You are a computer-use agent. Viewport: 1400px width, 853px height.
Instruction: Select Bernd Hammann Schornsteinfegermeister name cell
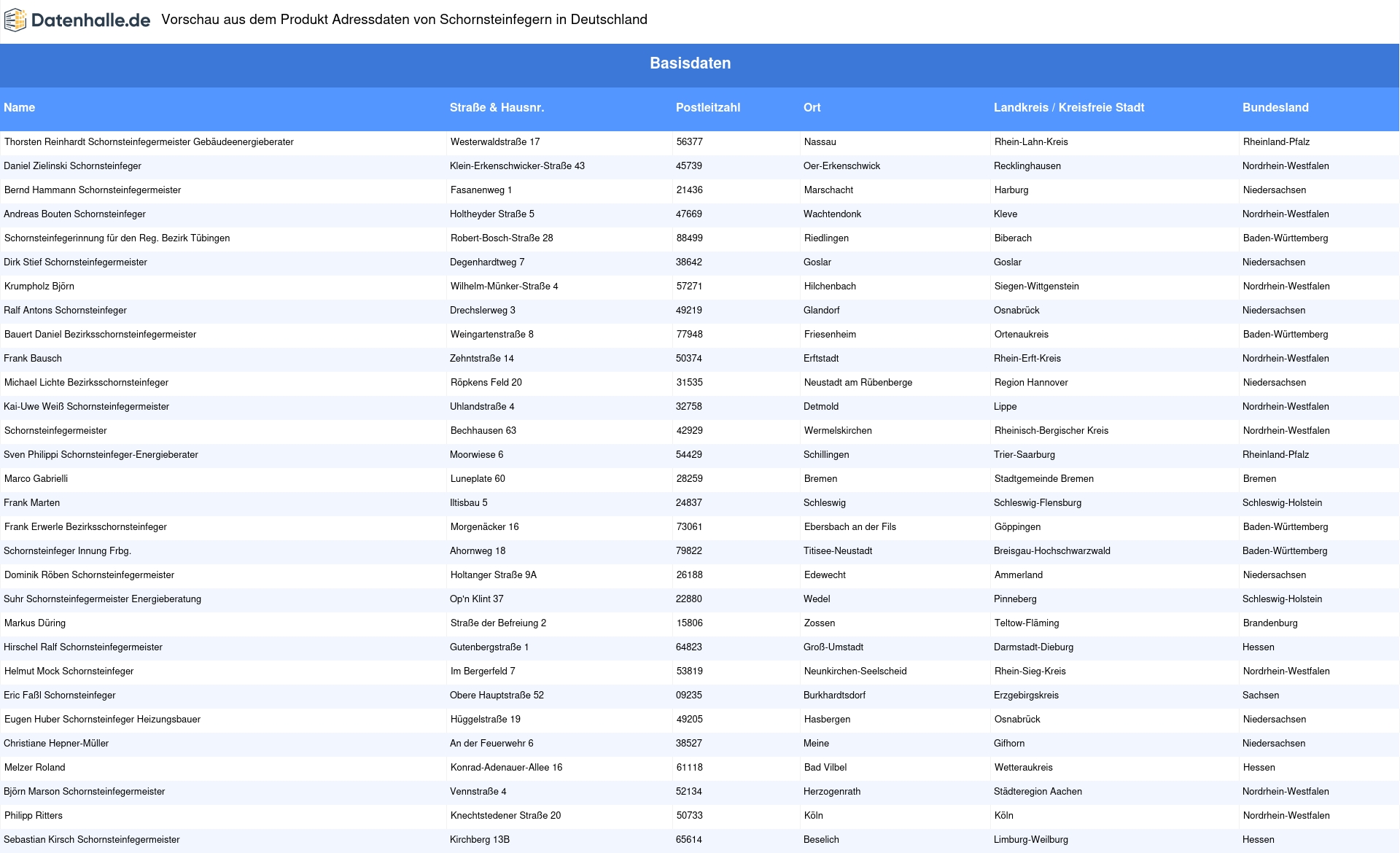pyautogui.click(x=93, y=190)
